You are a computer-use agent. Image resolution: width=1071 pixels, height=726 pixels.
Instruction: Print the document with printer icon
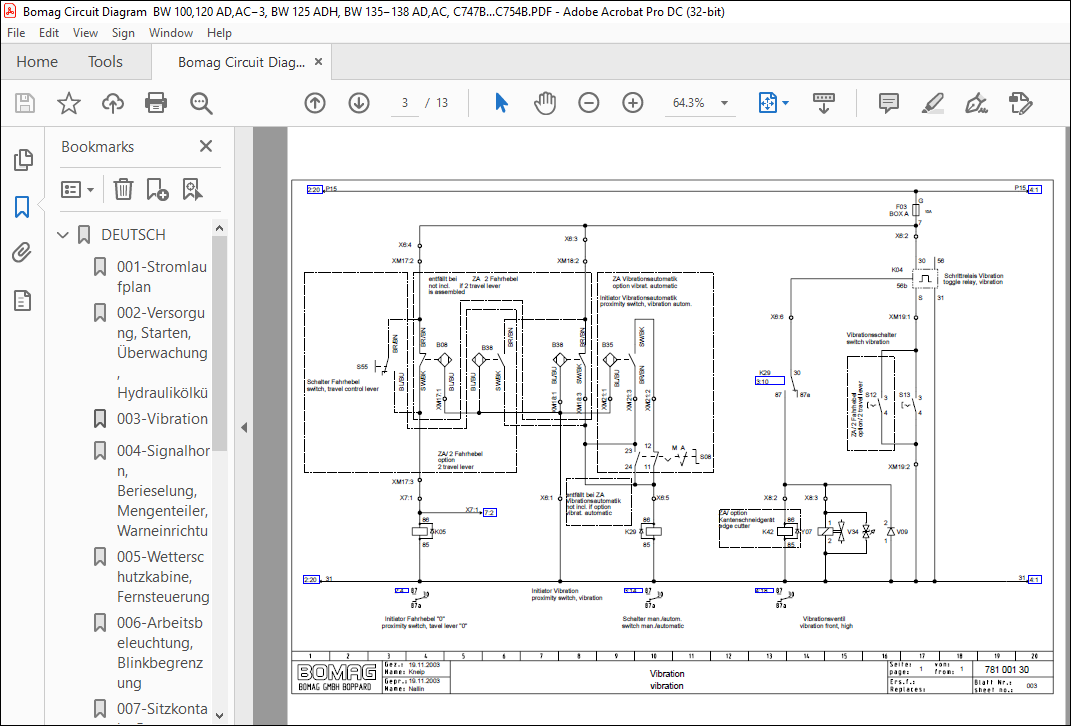[156, 103]
